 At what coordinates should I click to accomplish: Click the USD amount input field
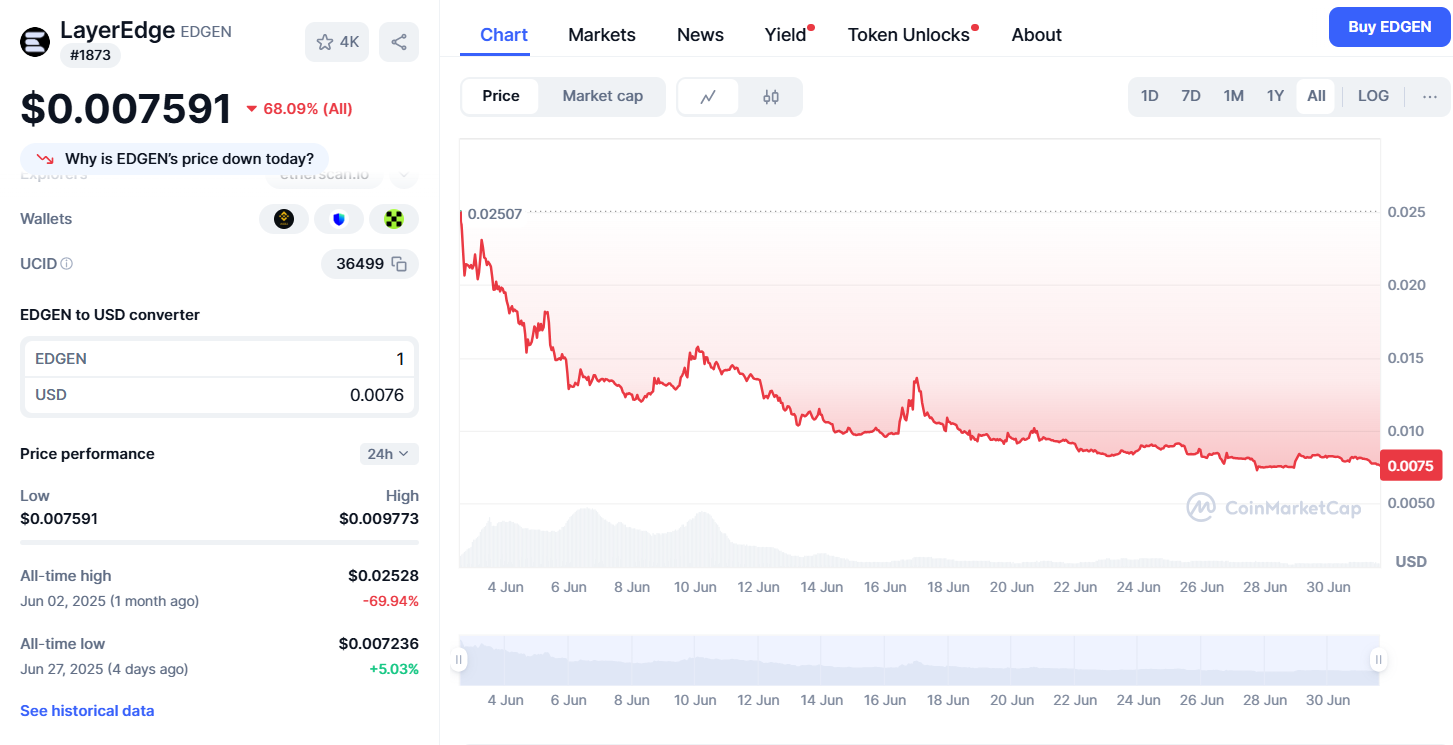coord(219,395)
